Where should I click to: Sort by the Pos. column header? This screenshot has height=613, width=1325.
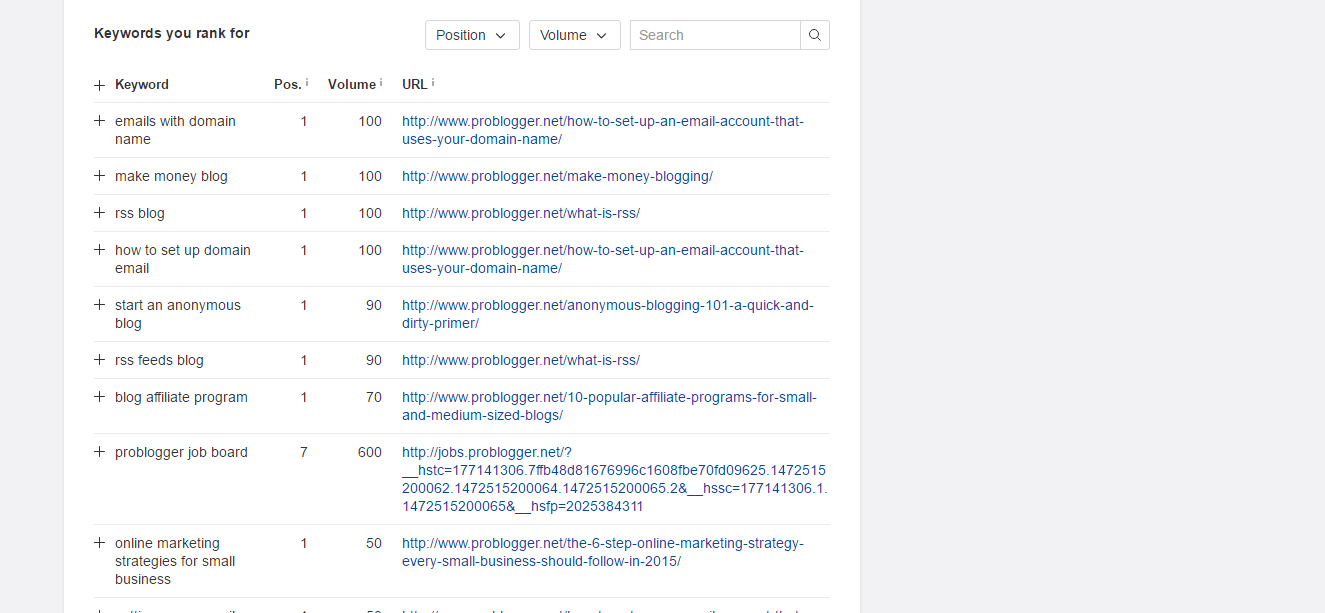[x=288, y=85]
